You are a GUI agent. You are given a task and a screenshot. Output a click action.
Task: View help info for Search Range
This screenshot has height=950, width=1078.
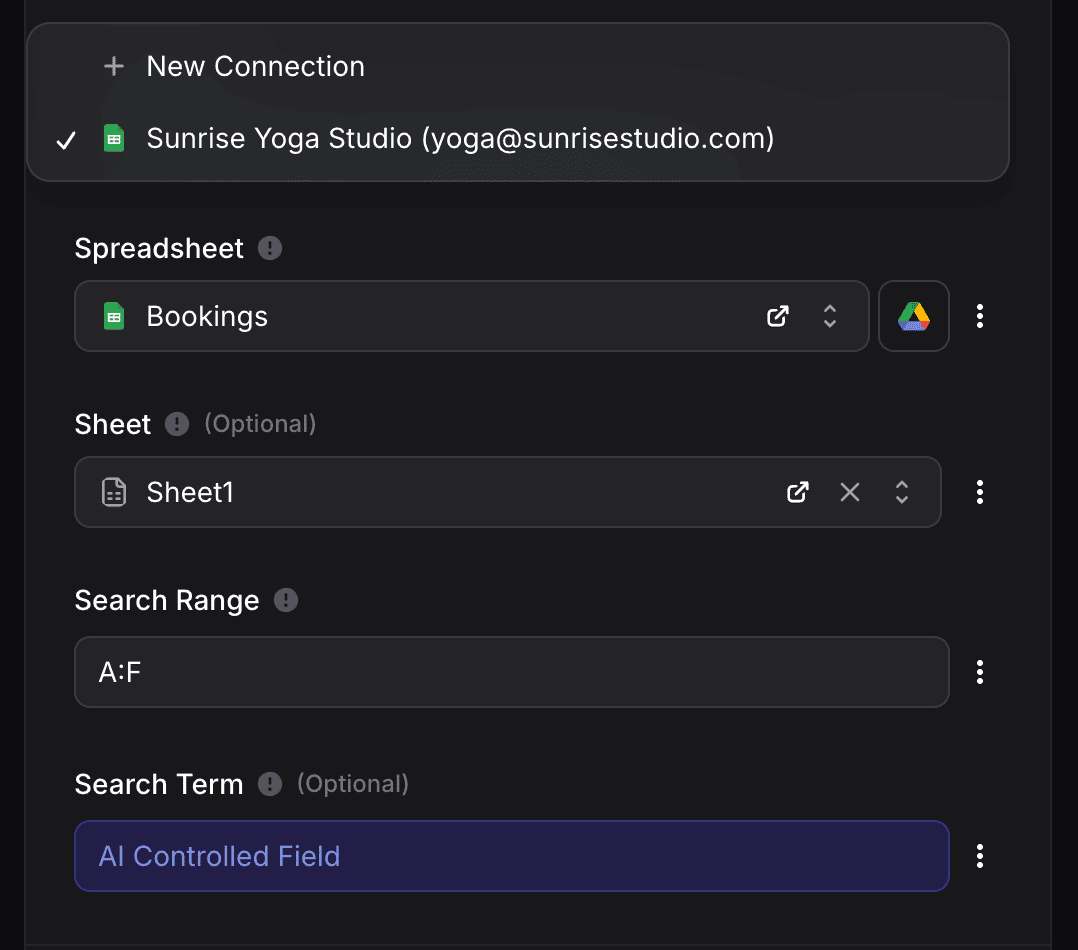[286, 600]
